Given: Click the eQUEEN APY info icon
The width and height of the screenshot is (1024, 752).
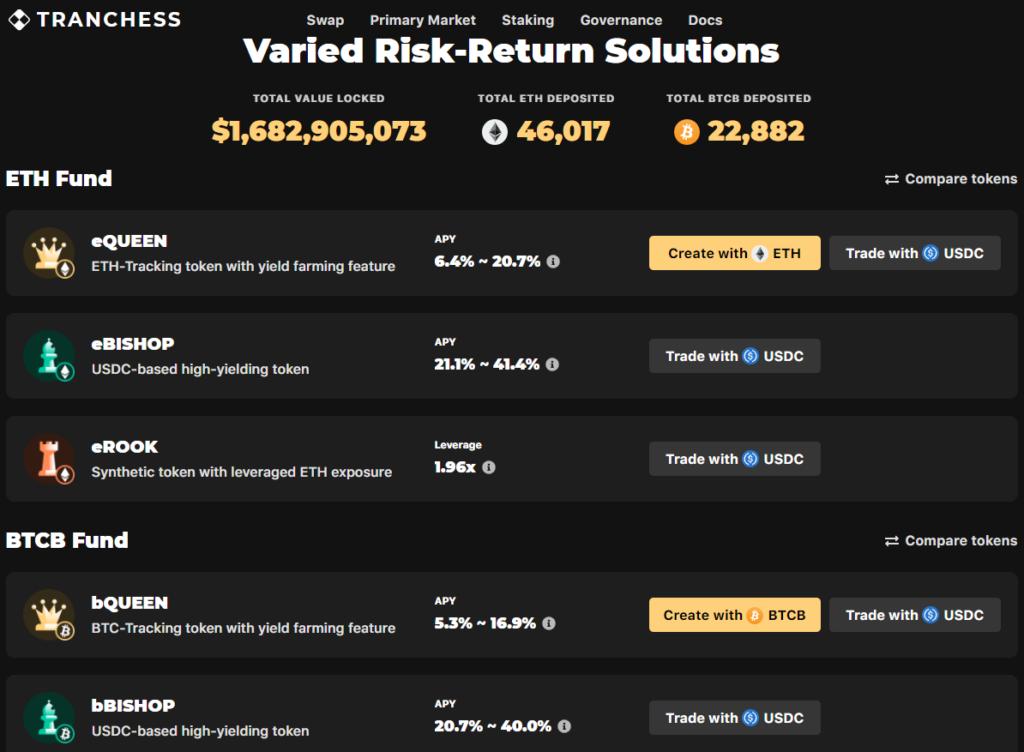Looking at the screenshot, I should [x=553, y=262].
